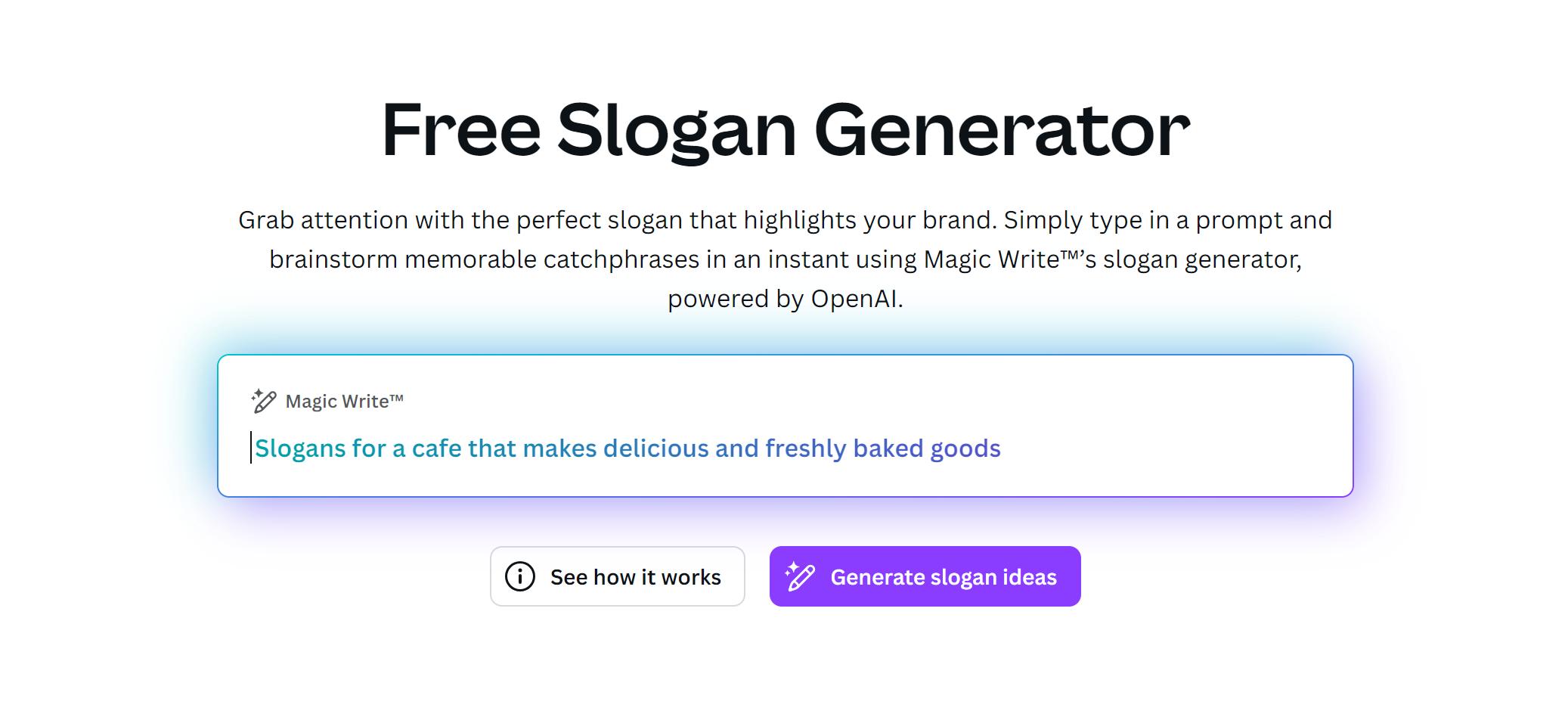Screen dimensions: 1568x717
Task: Click See how it works
Action: click(635, 576)
